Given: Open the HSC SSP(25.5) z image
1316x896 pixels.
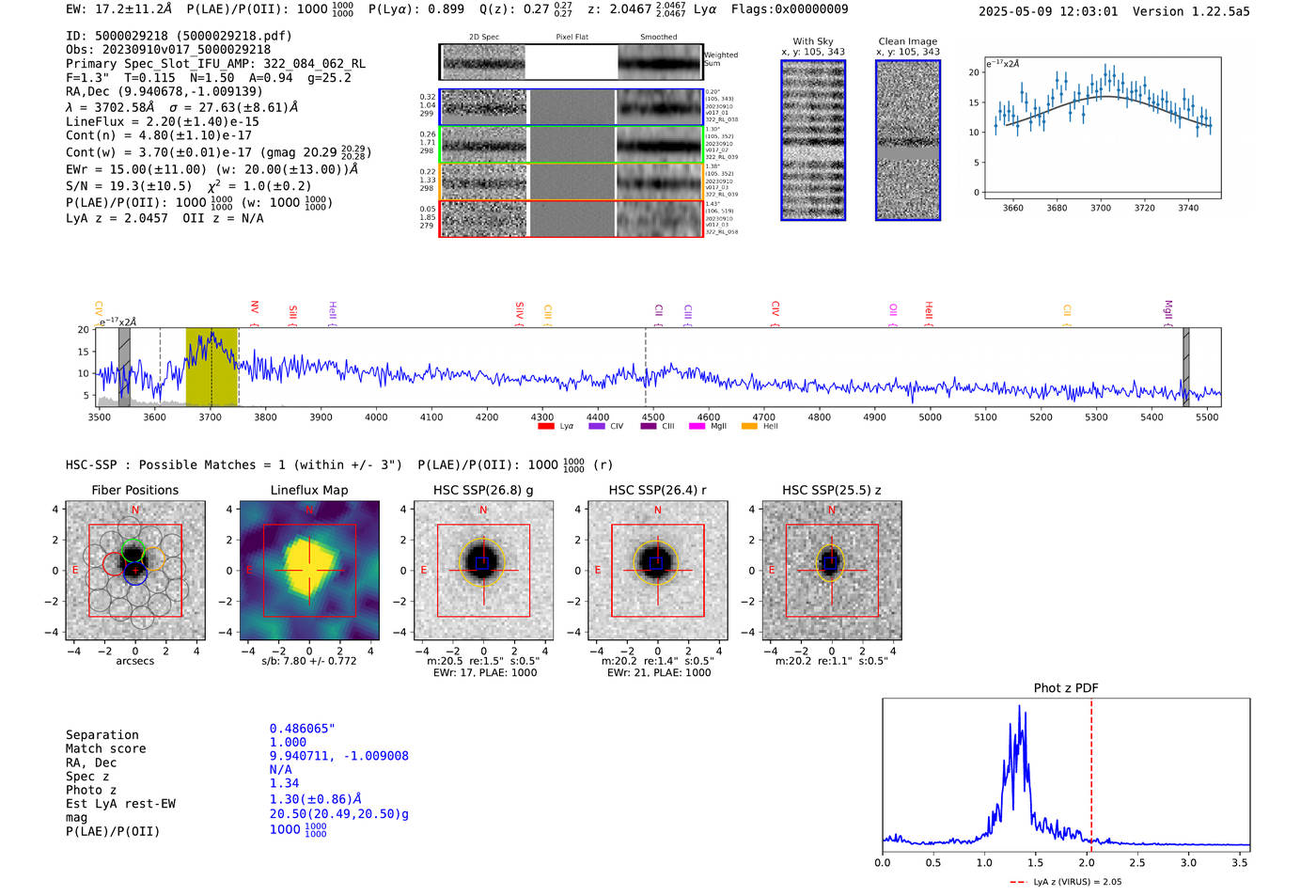Looking at the screenshot, I should pos(832,571).
